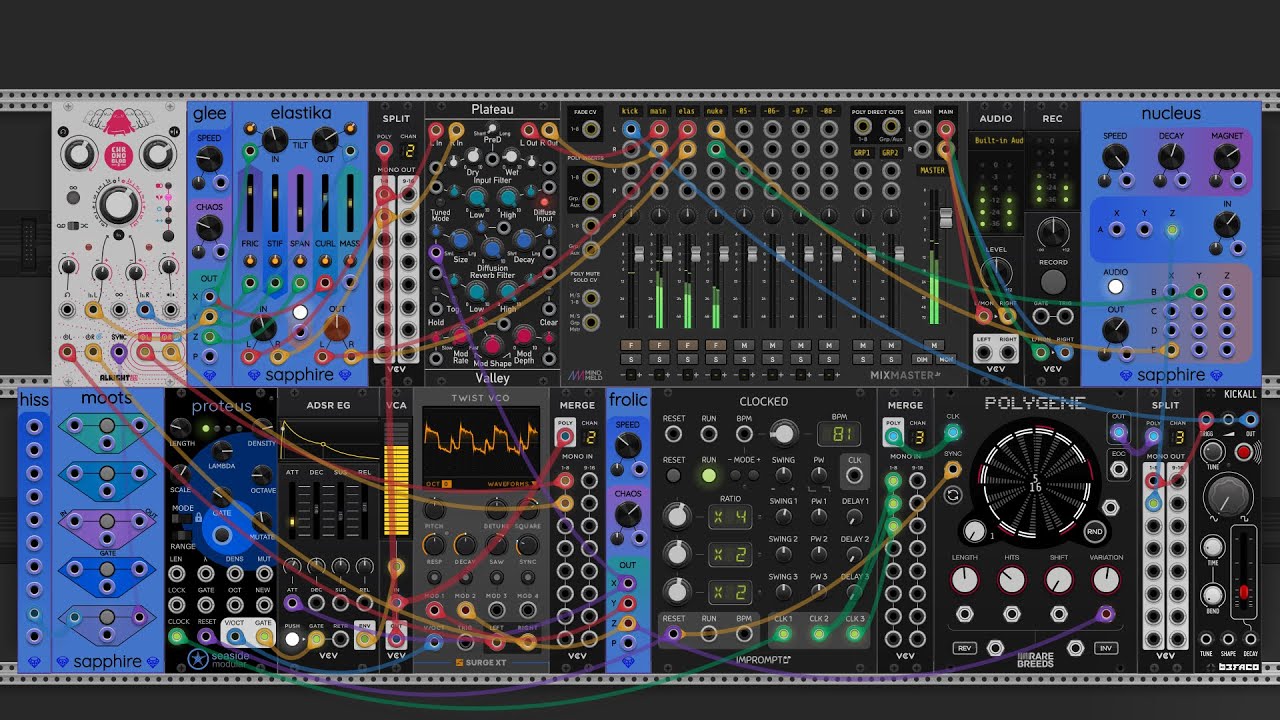Click the Merge CHAN 3 display beside Polygene
Screen dimensions: 1280x720
click(917, 438)
